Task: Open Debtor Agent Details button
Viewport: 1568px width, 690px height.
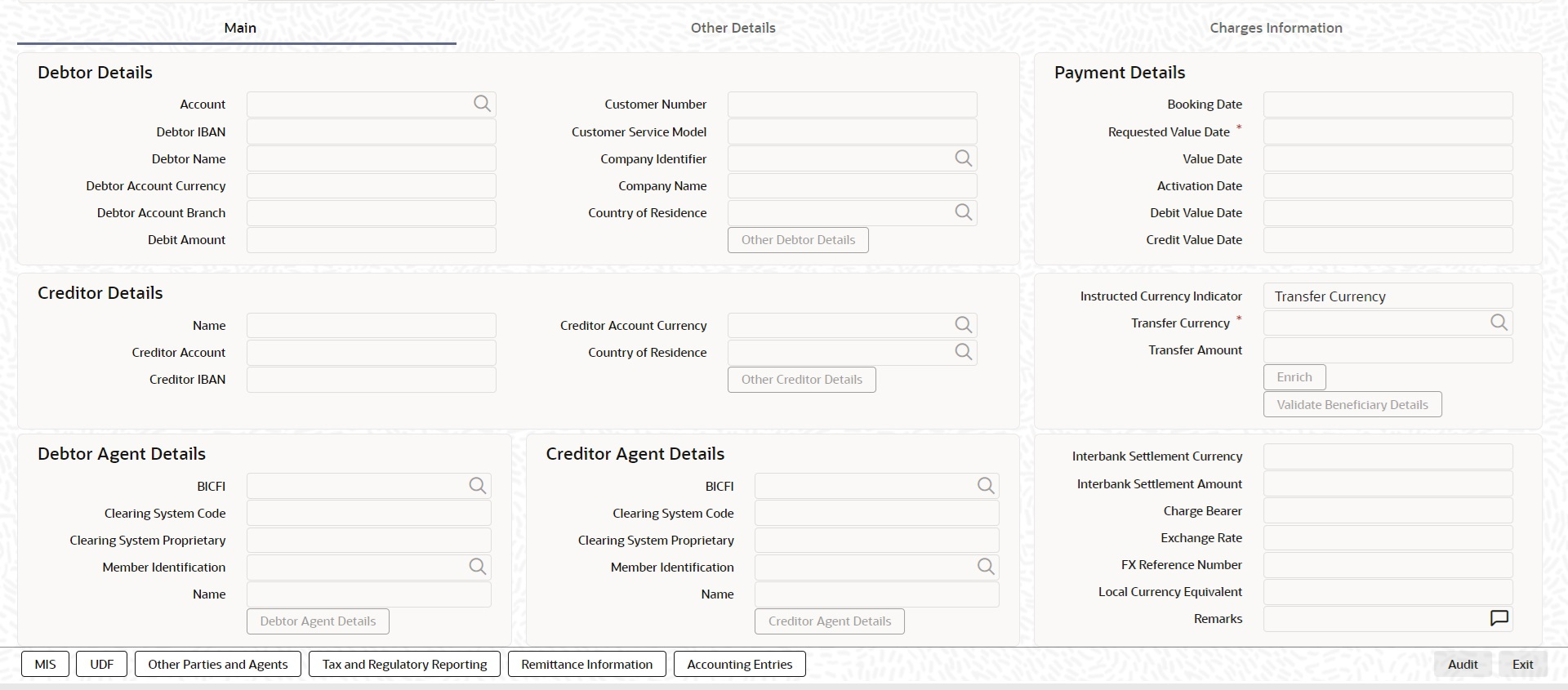Action: [x=318, y=621]
